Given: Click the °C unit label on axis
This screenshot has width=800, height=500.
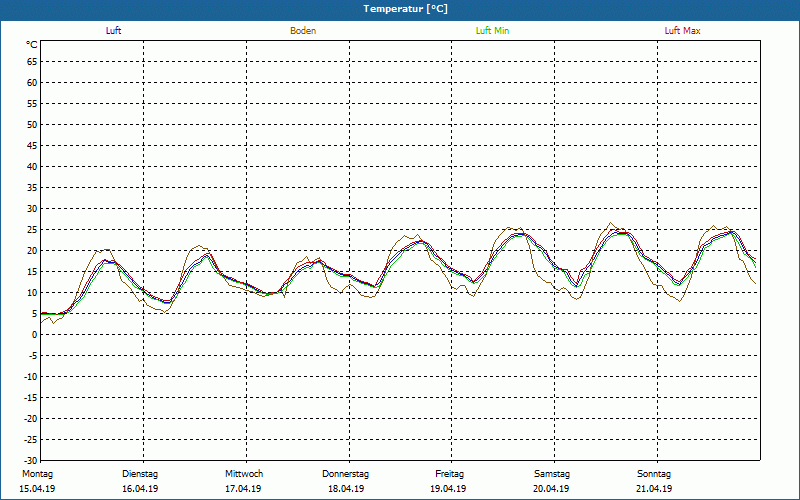Looking at the screenshot, I should tap(32, 45).
